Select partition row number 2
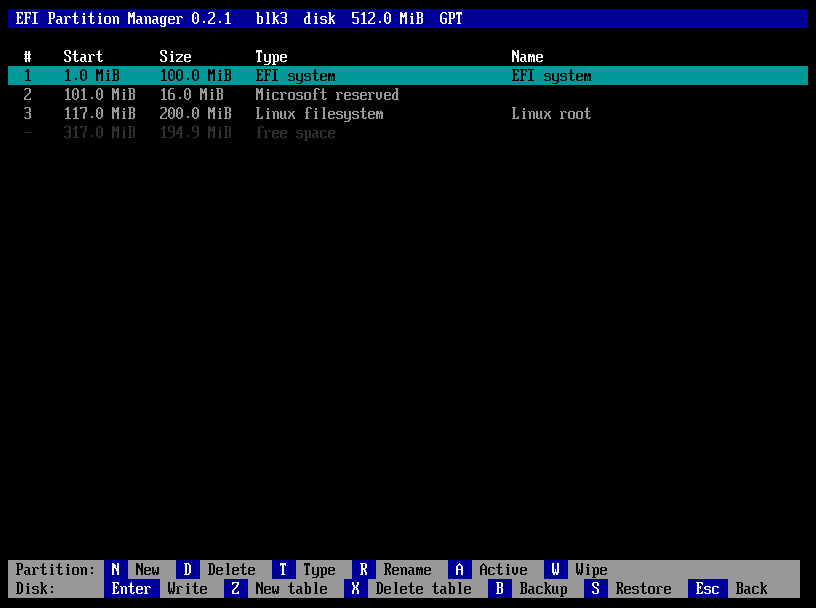This screenshot has height=608, width=816. (28, 95)
